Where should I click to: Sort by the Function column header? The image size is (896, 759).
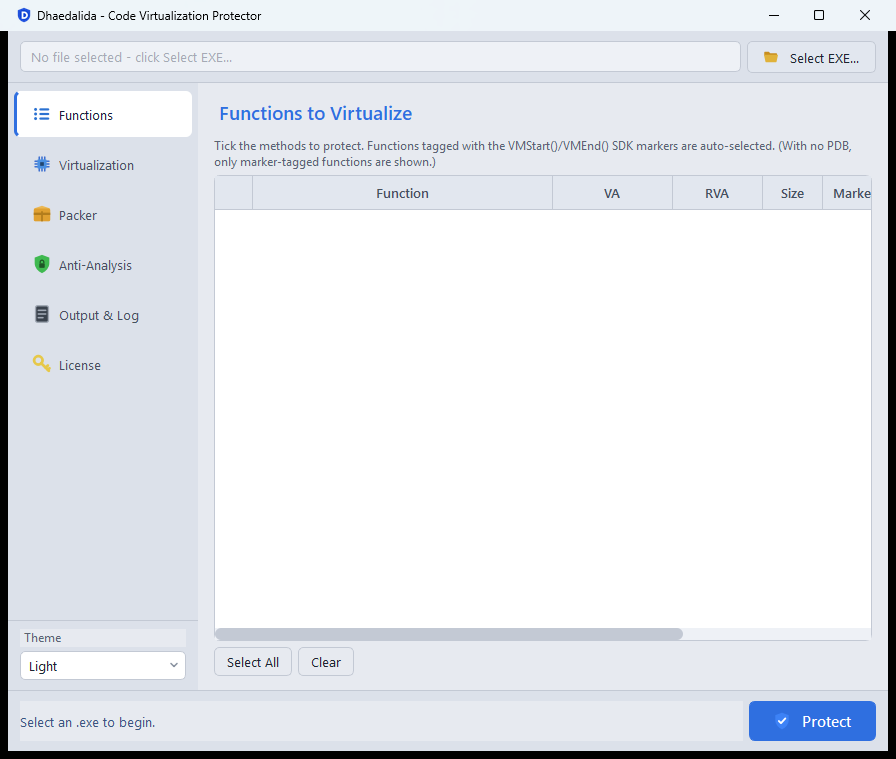tap(402, 193)
